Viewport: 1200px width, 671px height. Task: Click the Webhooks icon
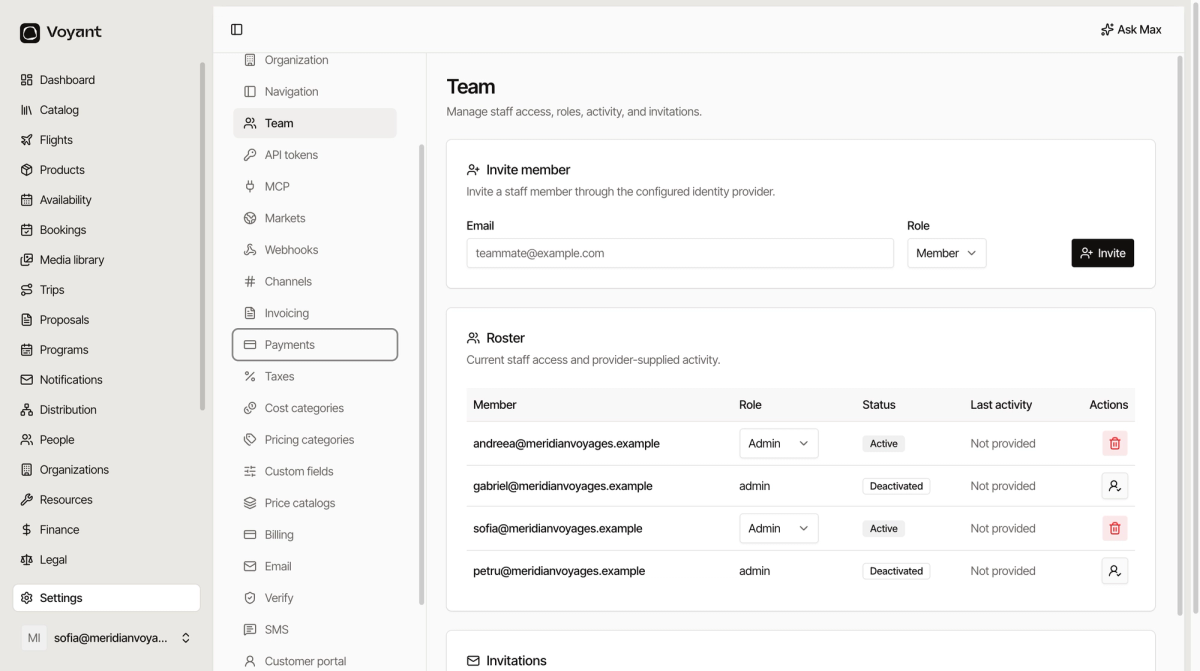pos(250,250)
